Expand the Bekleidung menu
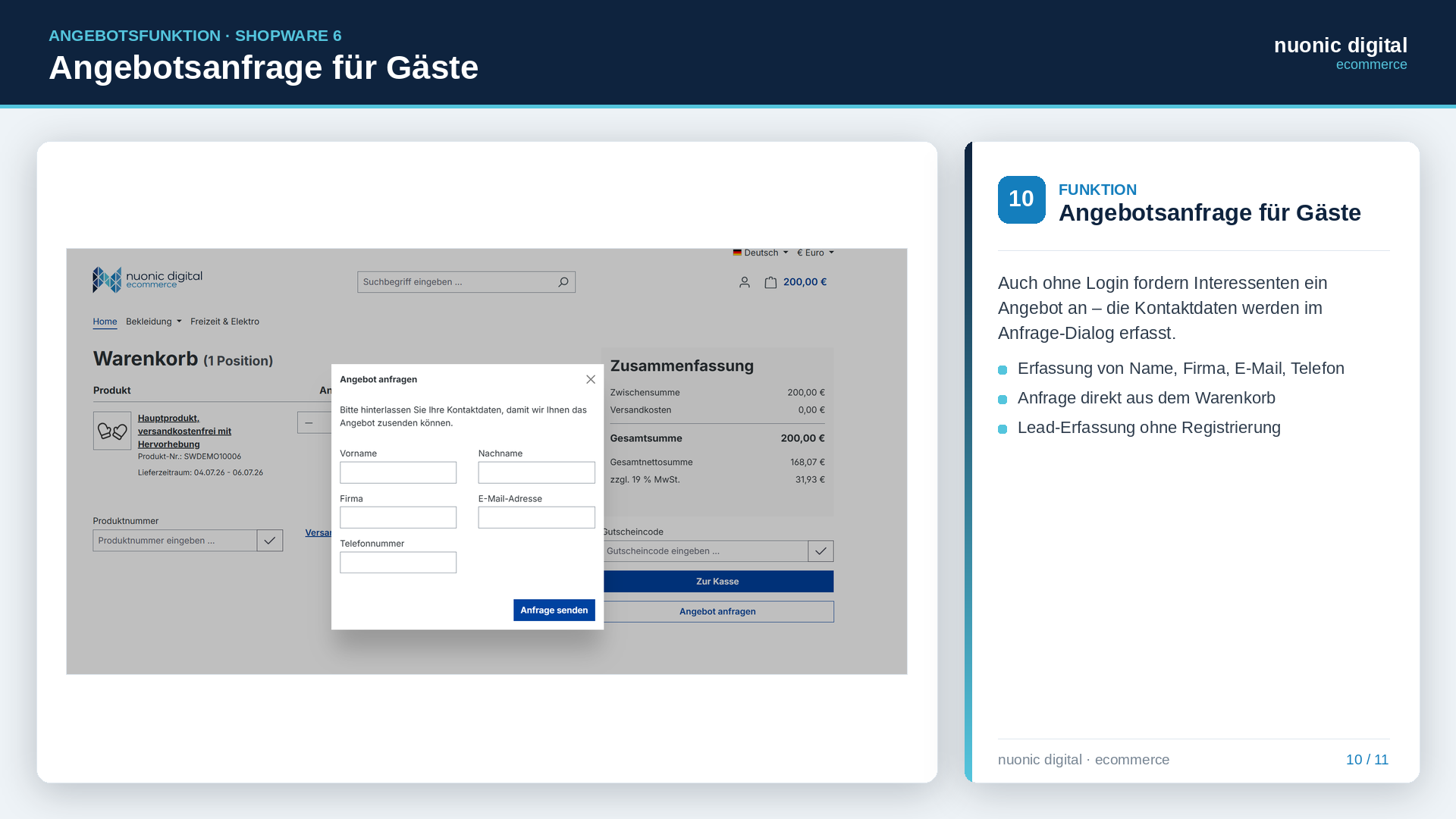Image resolution: width=1456 pixels, height=819 pixels. pyautogui.click(x=154, y=322)
